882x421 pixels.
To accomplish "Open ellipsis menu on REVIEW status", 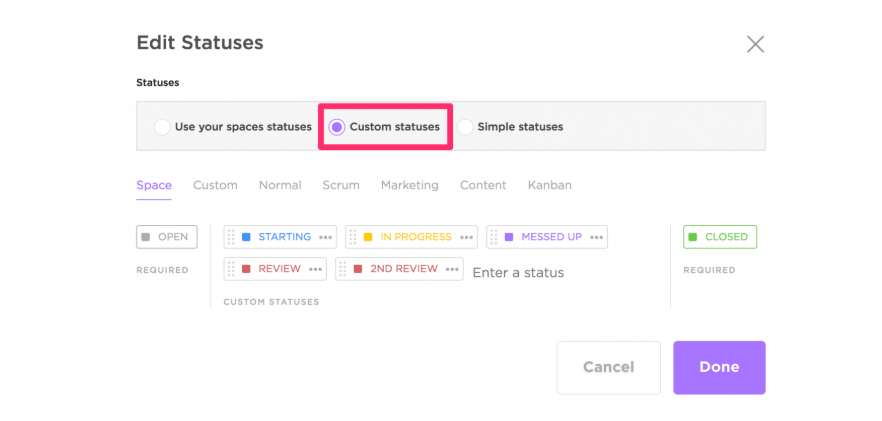I will click(315, 269).
